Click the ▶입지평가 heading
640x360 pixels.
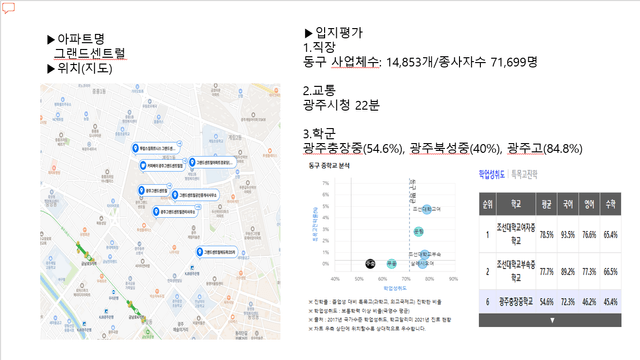tap(334, 32)
